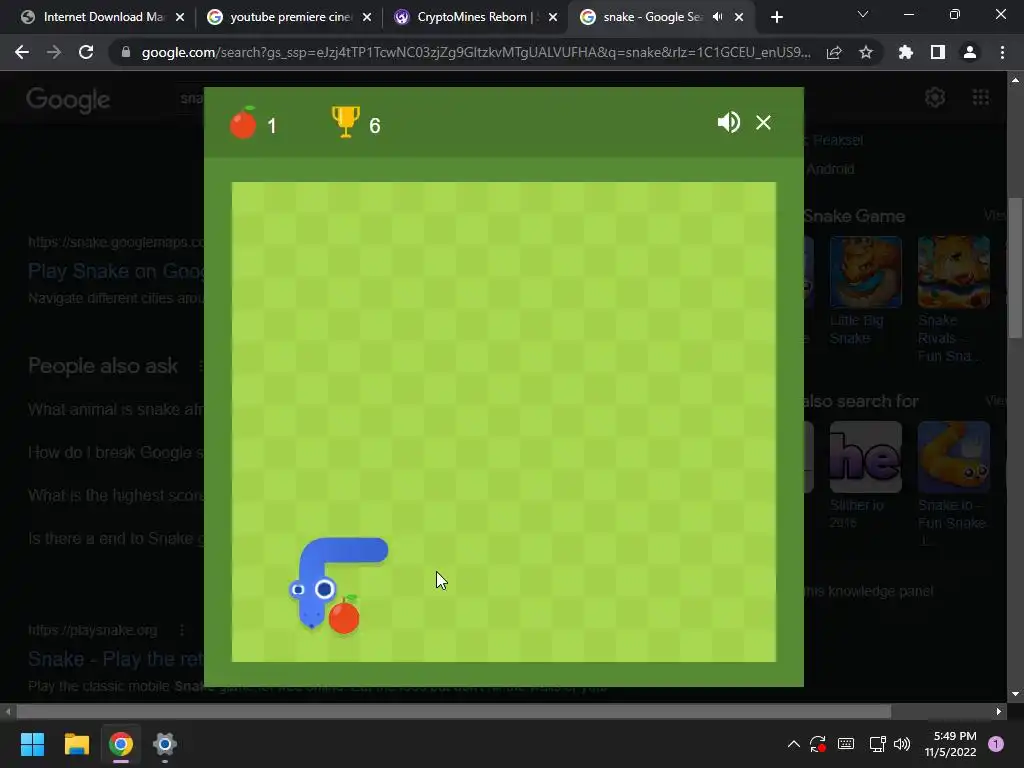Show hidden system tray icons
The image size is (1024, 768).
pos(793,744)
